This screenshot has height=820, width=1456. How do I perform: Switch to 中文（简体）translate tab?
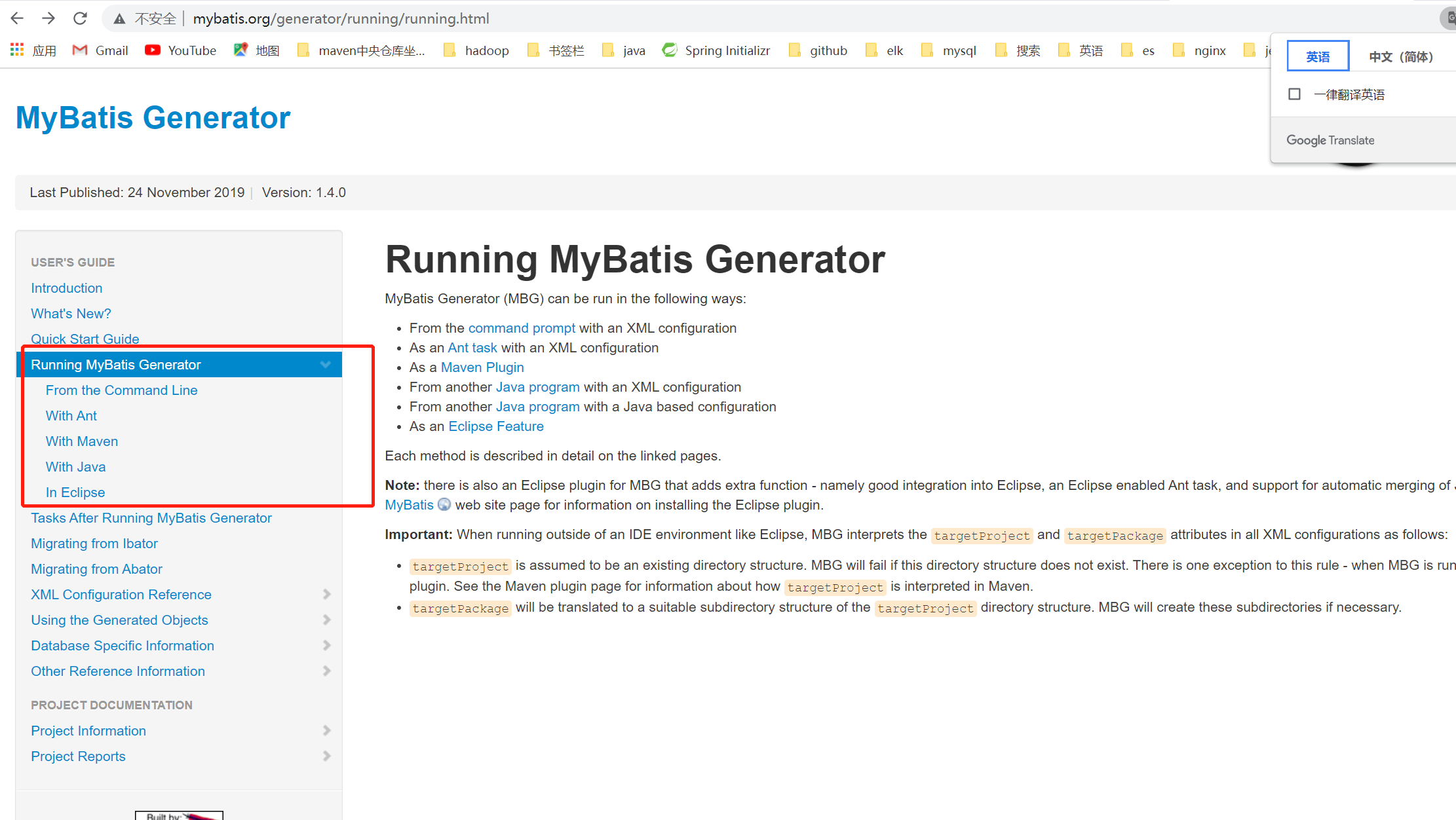[1401, 56]
